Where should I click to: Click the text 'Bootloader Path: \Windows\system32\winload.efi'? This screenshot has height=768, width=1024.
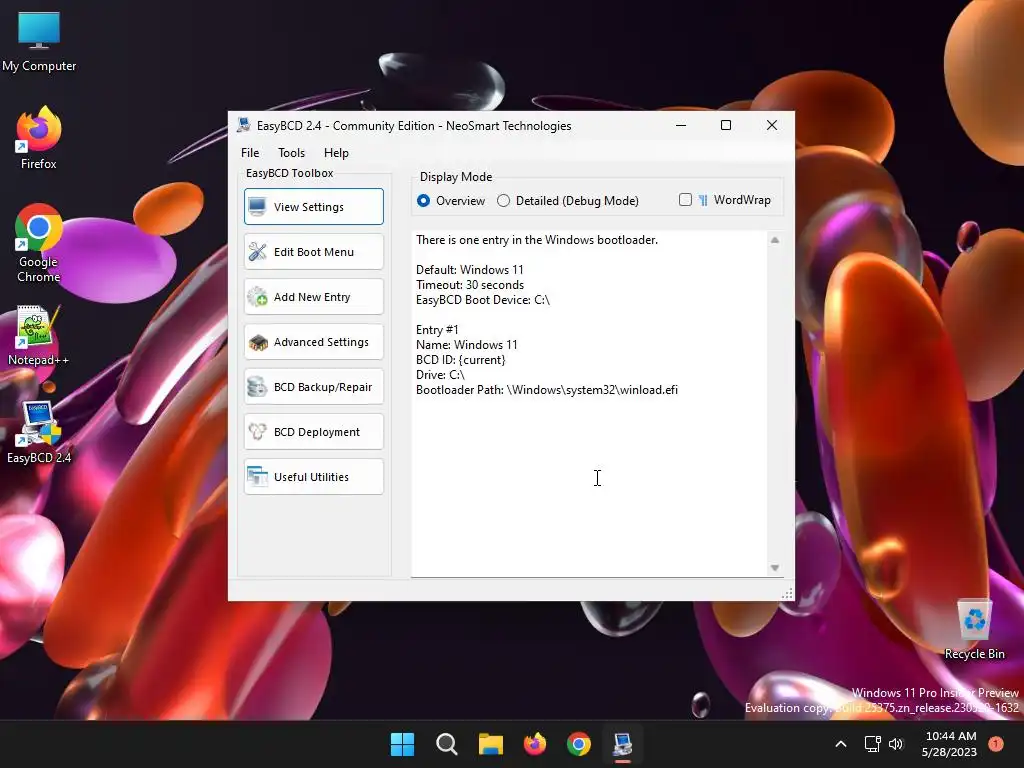pyautogui.click(x=547, y=390)
